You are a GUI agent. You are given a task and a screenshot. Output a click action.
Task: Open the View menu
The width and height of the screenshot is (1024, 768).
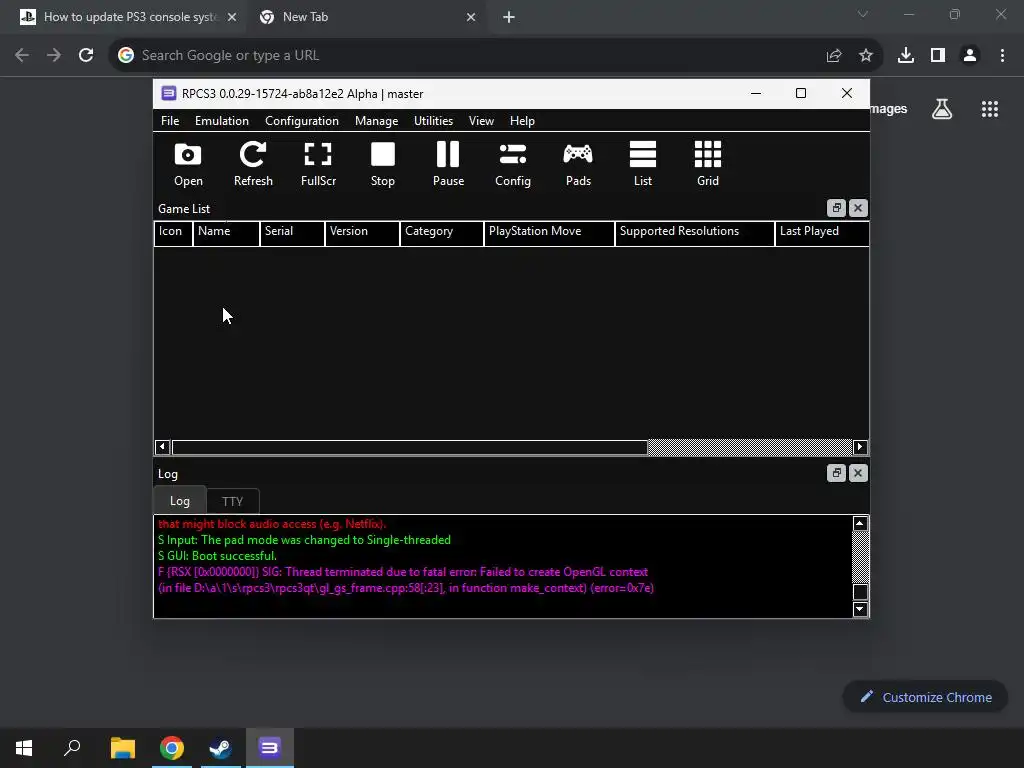pos(481,121)
